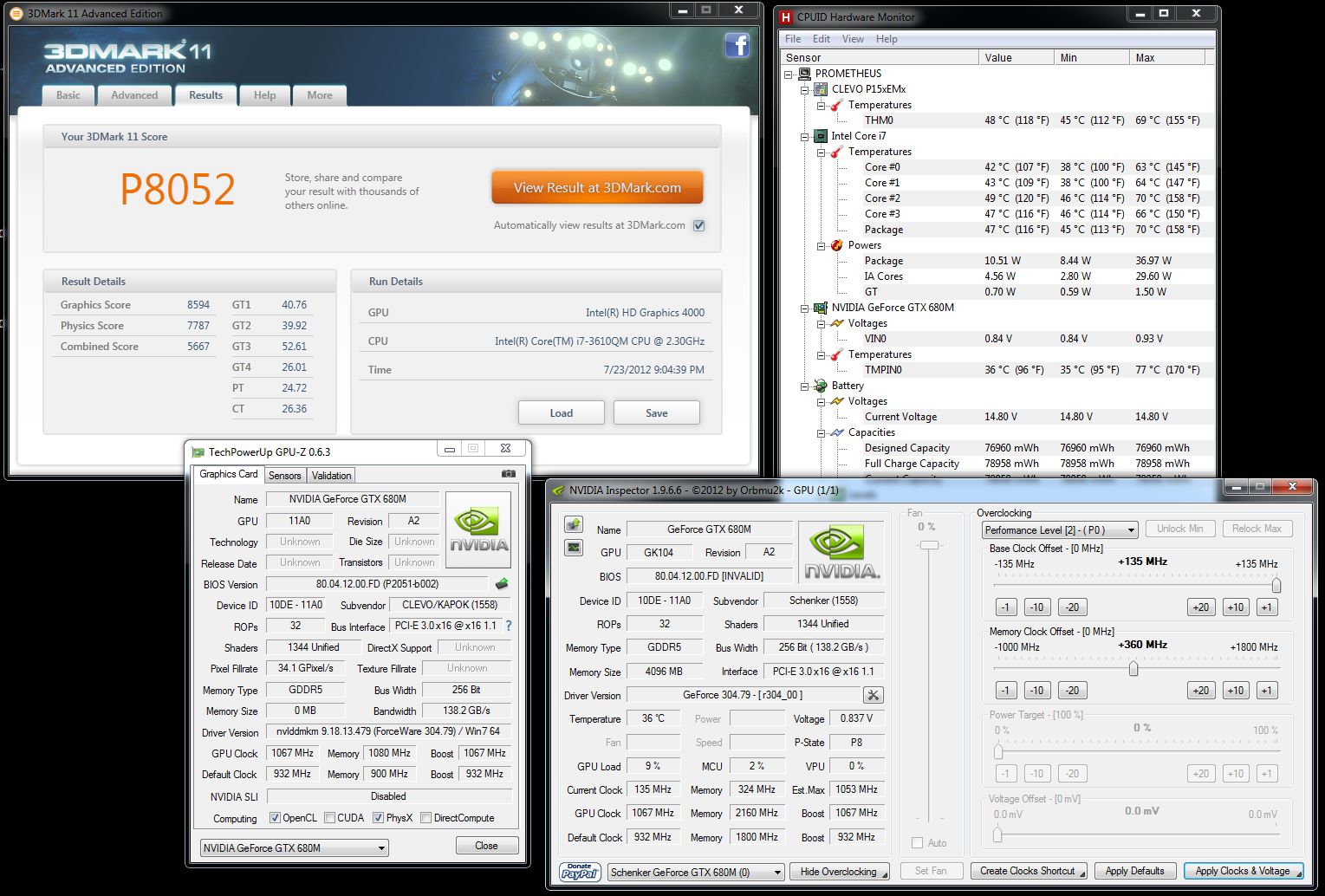This screenshot has height=896, width=1325.
Task: Open the Sensors tab in GPU-Z
Action: coord(284,475)
